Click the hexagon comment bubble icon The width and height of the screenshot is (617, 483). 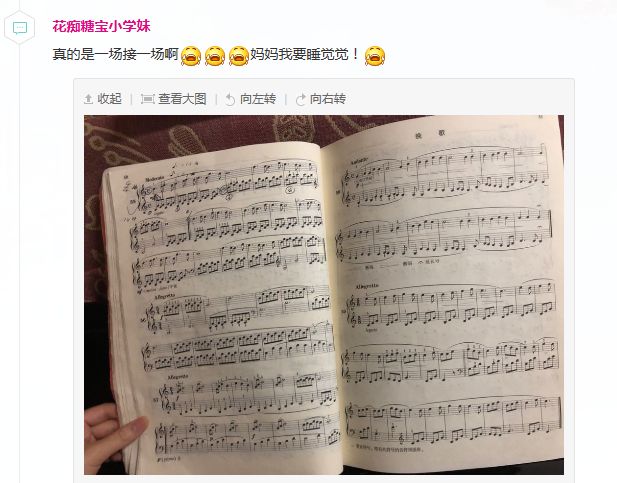pyautogui.click(x=20, y=28)
